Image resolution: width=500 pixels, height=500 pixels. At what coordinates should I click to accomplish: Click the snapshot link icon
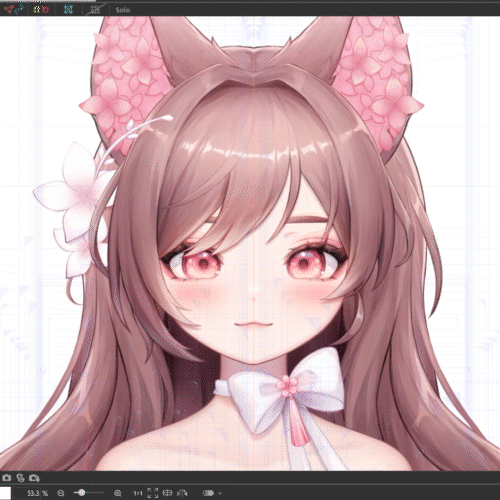point(21,478)
